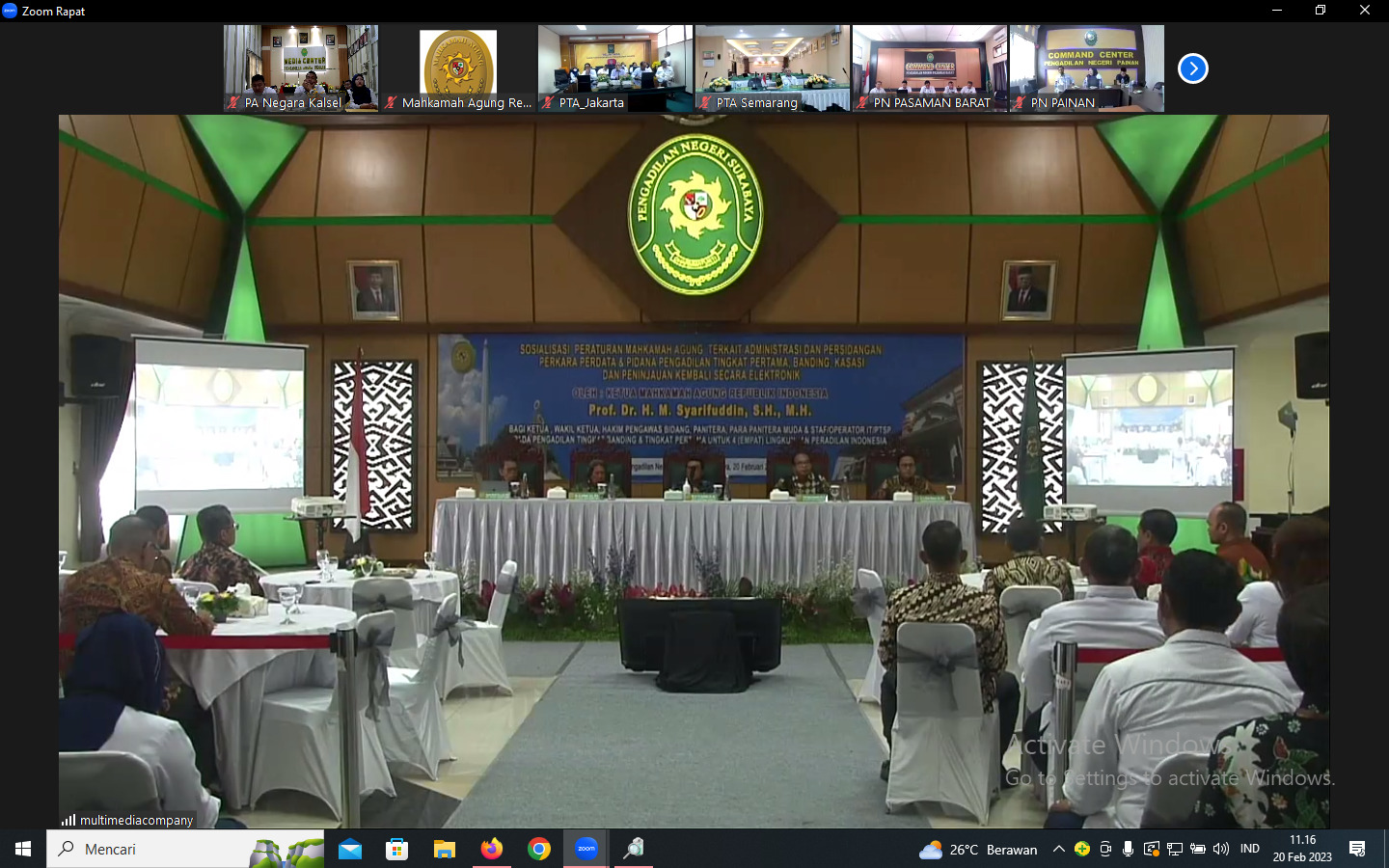Click the Mencari taskbar search box
Viewport: 1389px width, 868px height.
coord(154,849)
